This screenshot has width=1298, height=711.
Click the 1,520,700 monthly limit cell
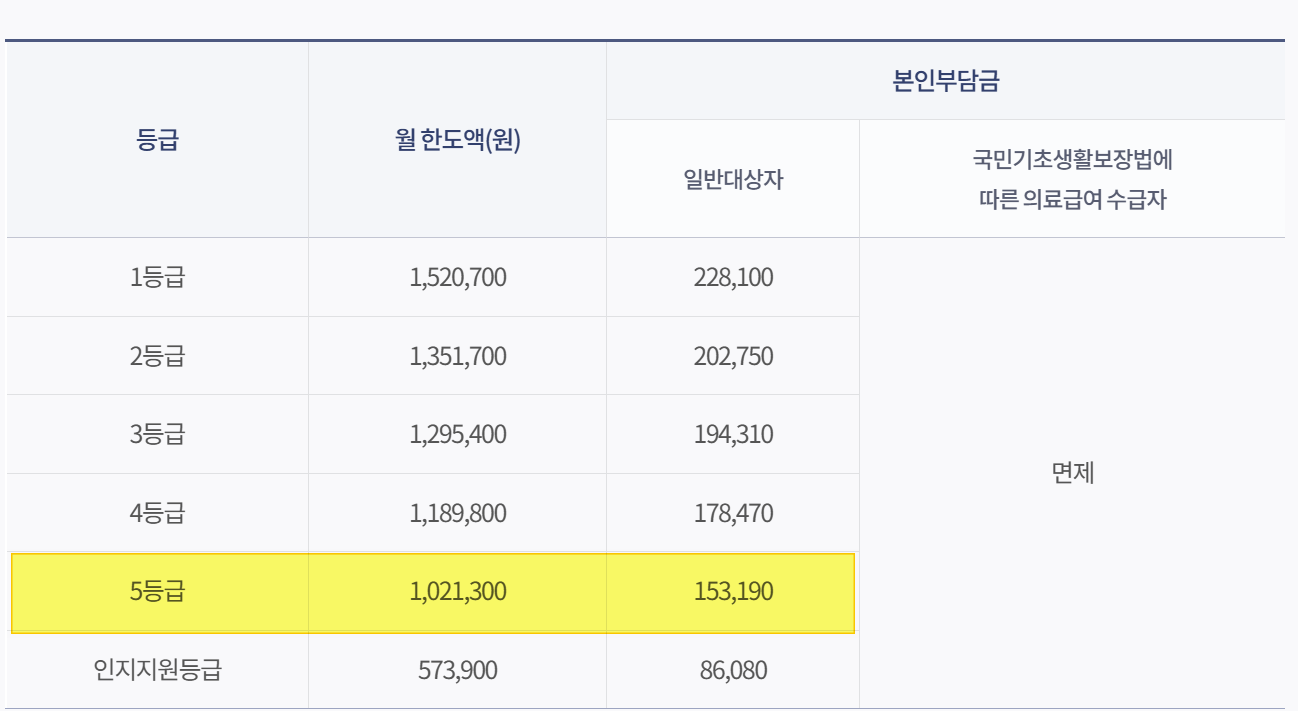(x=456, y=277)
